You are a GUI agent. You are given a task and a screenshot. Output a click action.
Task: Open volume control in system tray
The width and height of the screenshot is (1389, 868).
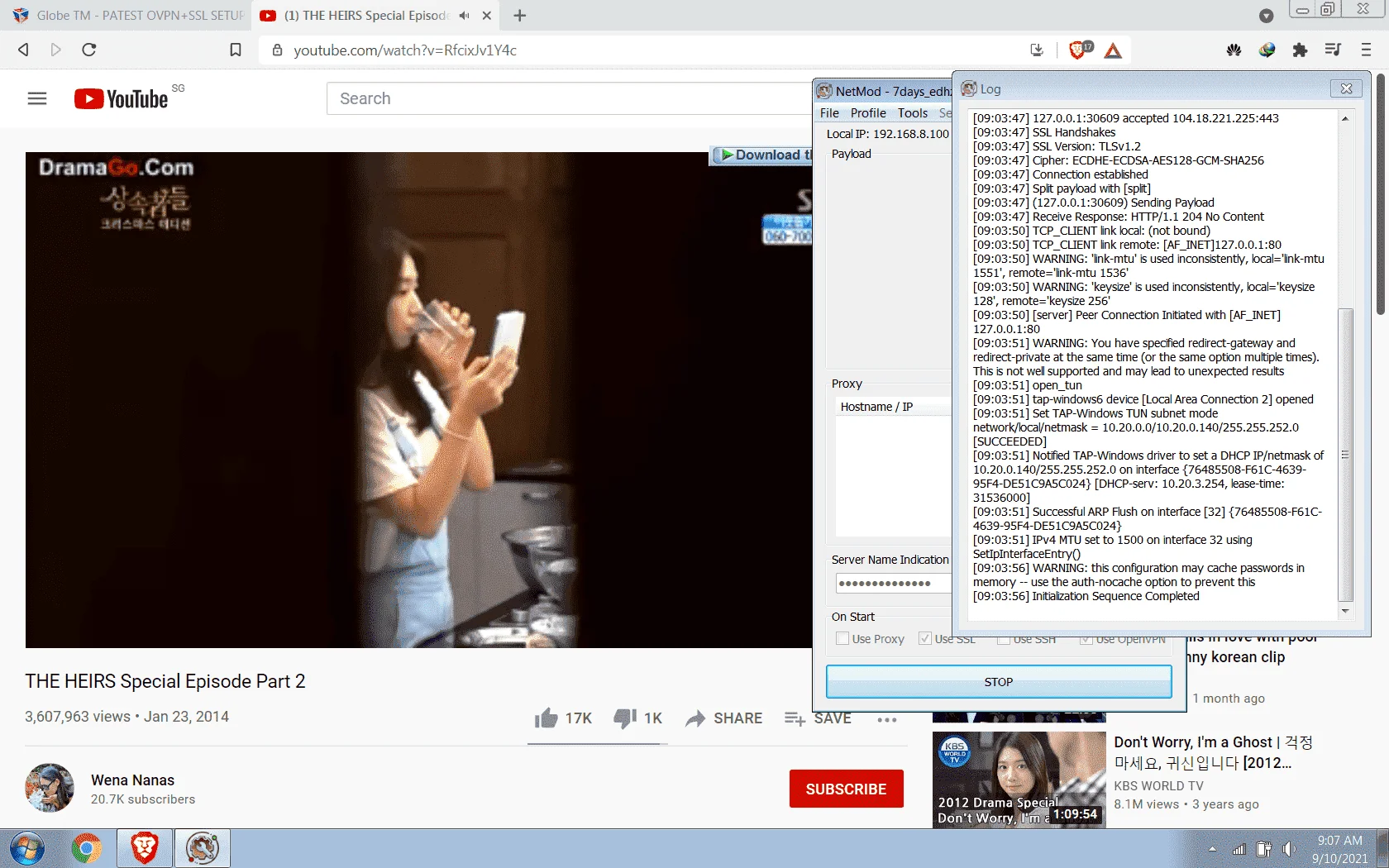tap(1289, 849)
